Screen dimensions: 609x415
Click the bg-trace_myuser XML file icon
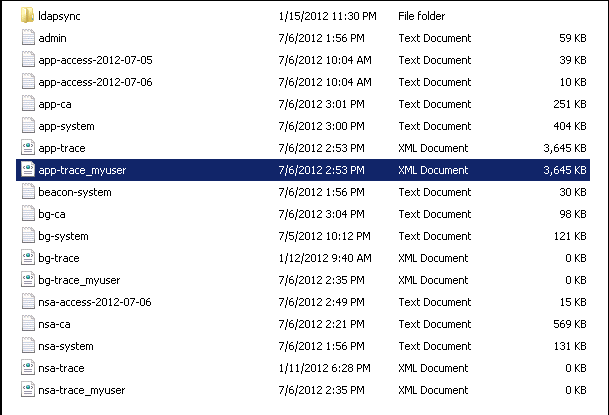click(x=27, y=280)
